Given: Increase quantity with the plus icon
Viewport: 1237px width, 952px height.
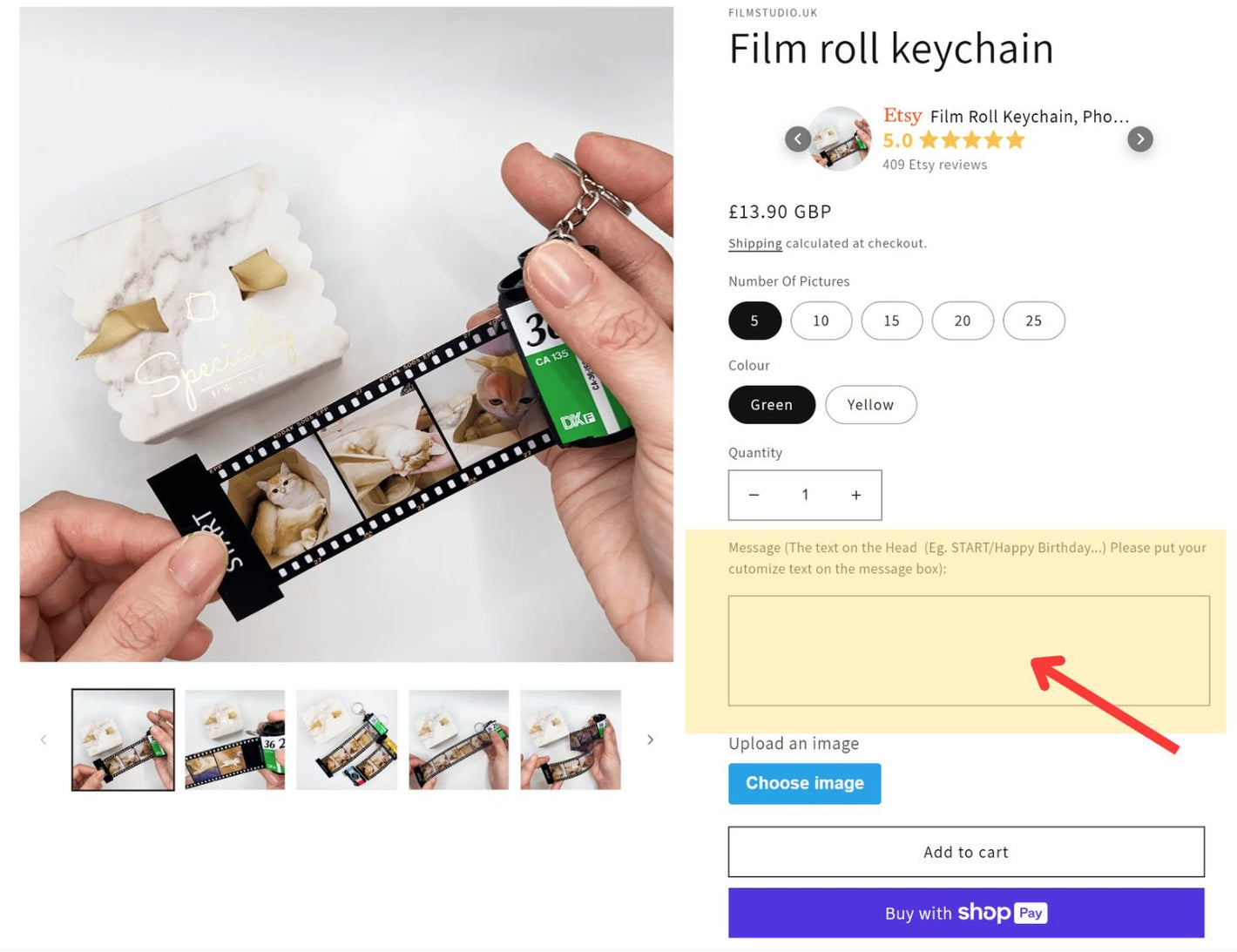Looking at the screenshot, I should [x=856, y=495].
